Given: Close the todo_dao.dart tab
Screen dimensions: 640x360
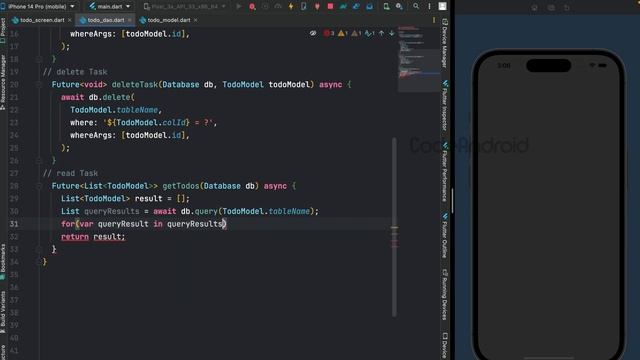Looking at the screenshot, I should tap(130, 20).
